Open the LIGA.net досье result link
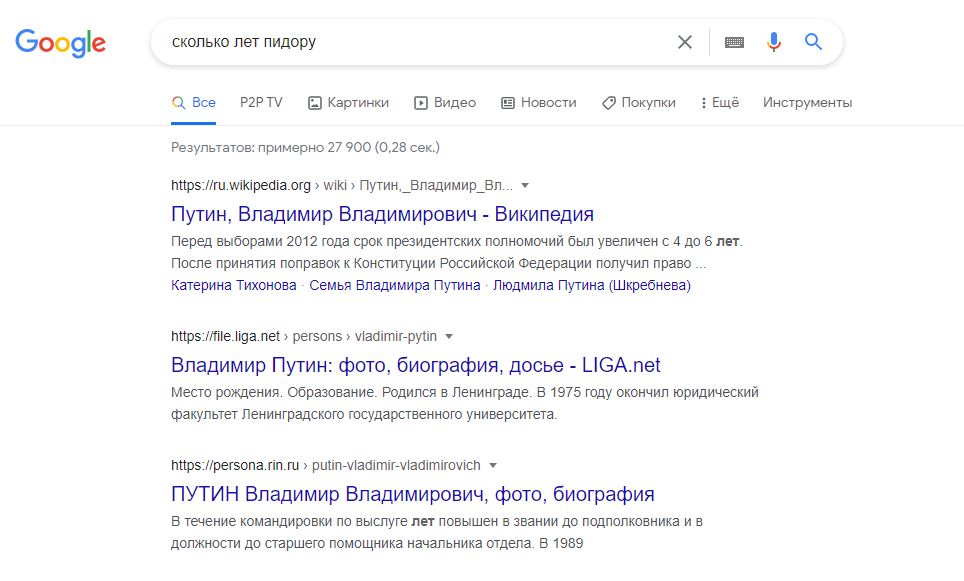This screenshot has height=581, width=964. (x=416, y=365)
